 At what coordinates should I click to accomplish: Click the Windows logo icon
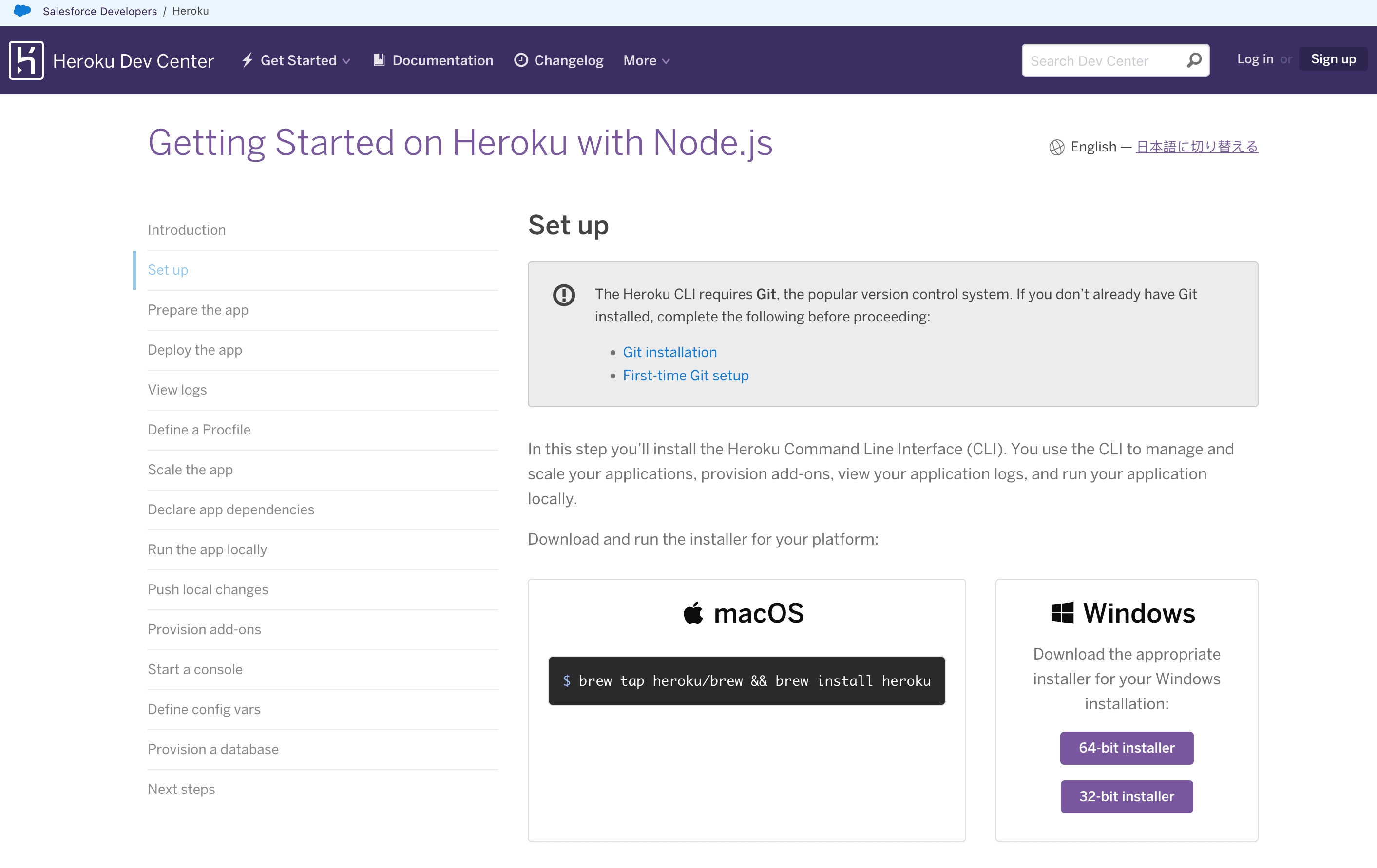(1062, 613)
